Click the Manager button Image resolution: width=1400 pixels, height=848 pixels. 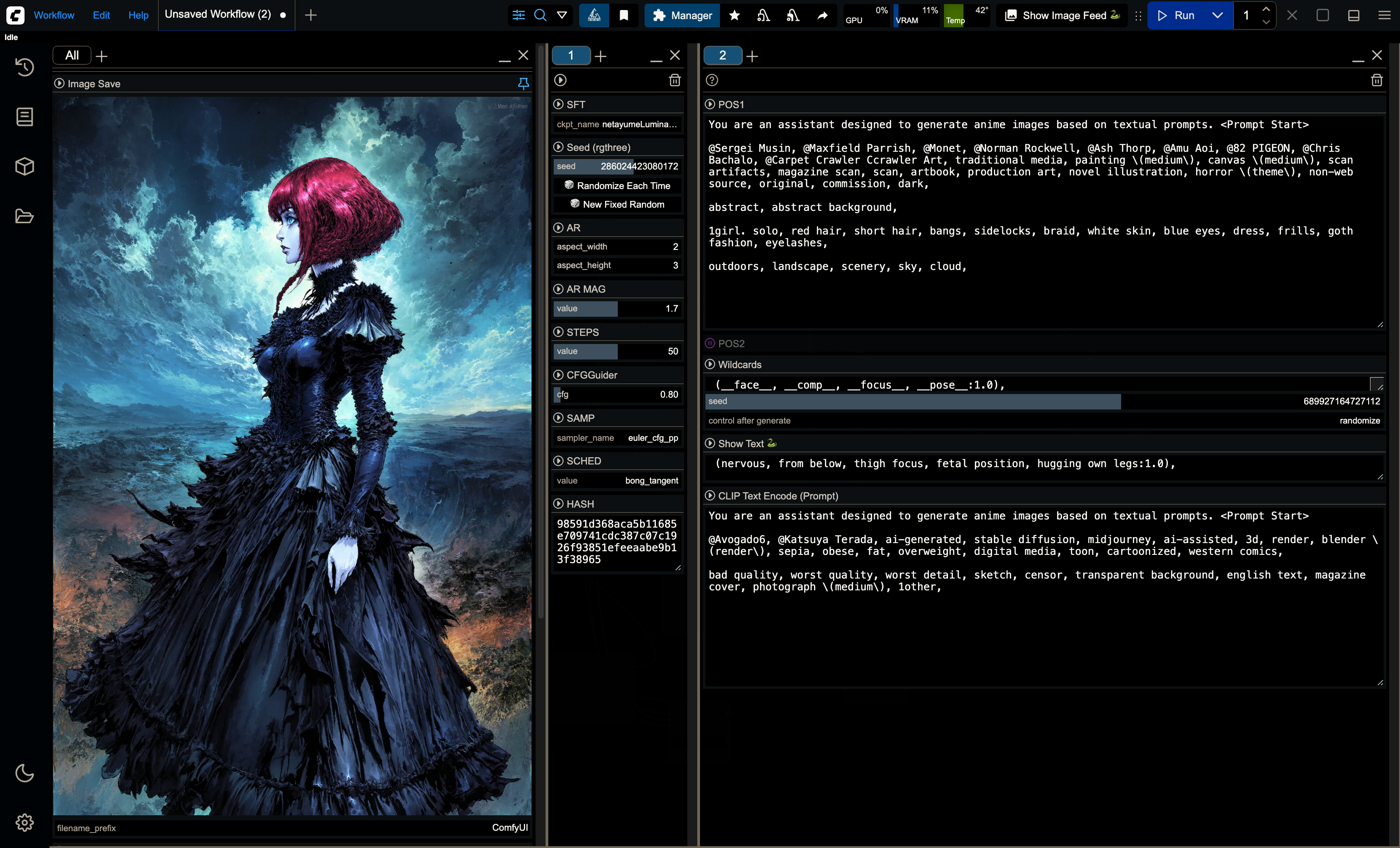coord(682,15)
